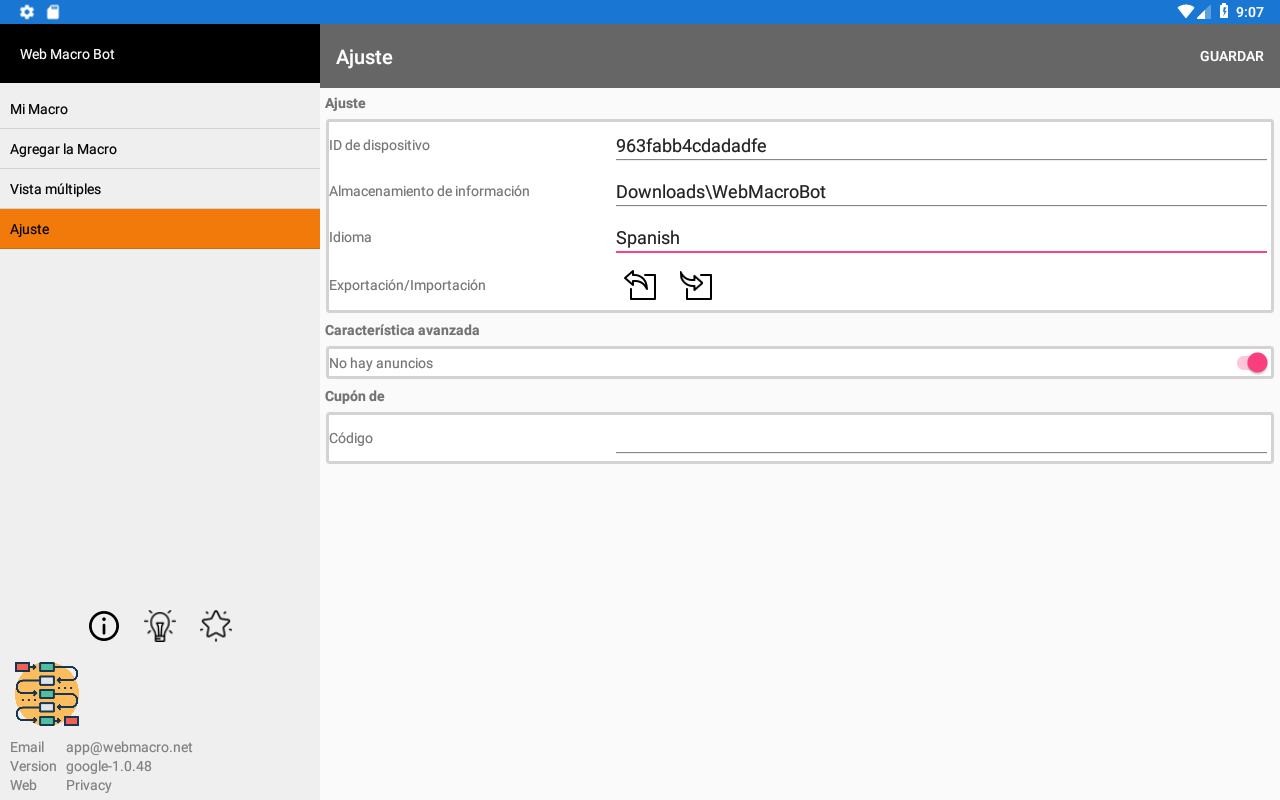Open Mi Macro menu item
Viewport: 1280px width, 800px height.
pos(160,109)
